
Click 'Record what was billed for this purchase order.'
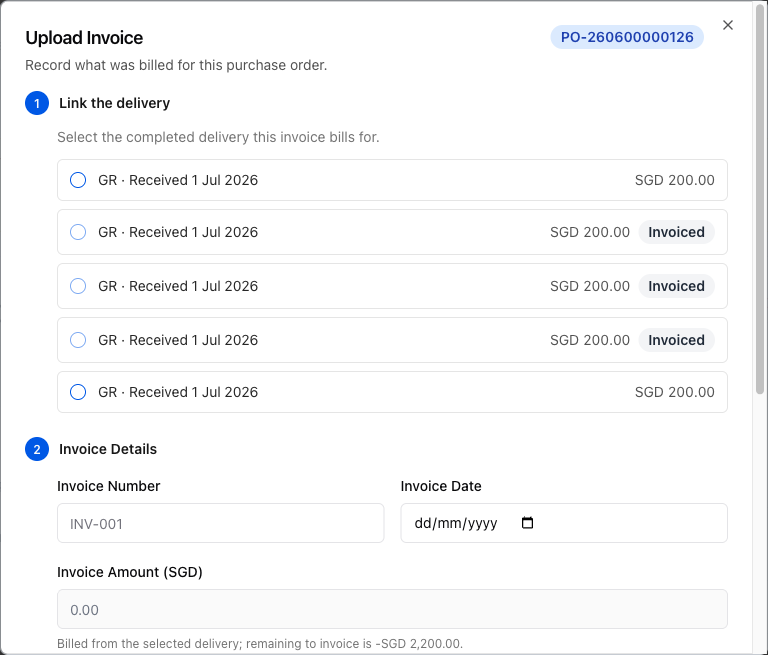pyautogui.click(x=176, y=65)
